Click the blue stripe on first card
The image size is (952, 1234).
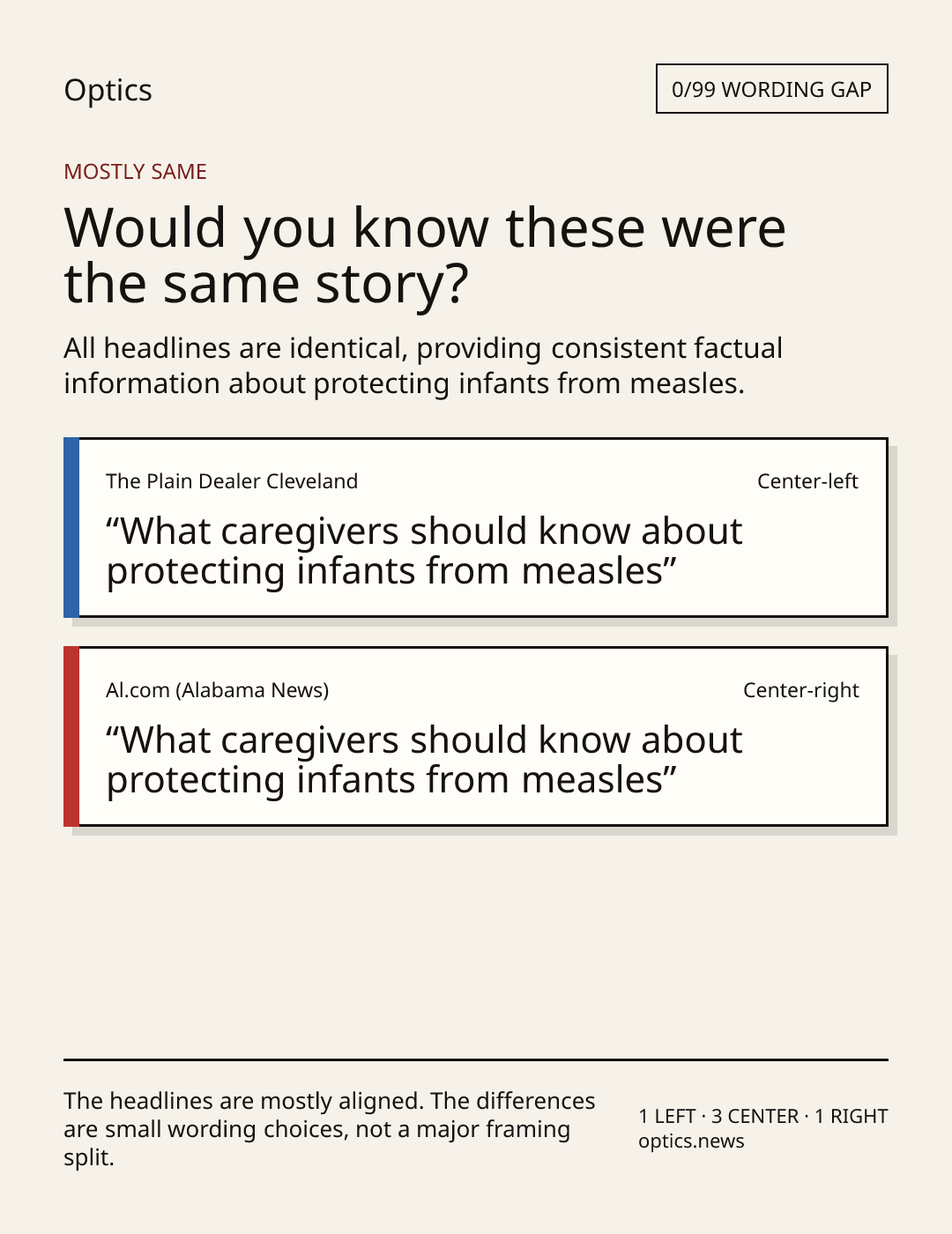[x=71, y=527]
